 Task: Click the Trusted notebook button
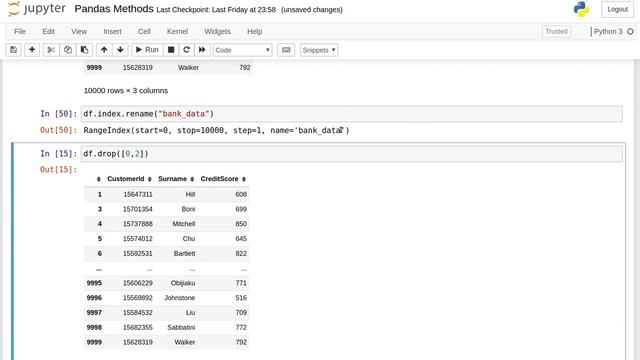click(x=556, y=31)
